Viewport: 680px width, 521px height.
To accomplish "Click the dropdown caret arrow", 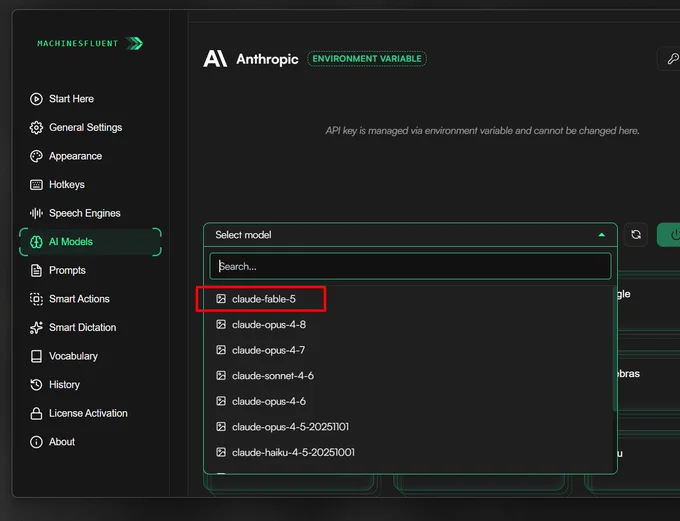I will [x=602, y=235].
